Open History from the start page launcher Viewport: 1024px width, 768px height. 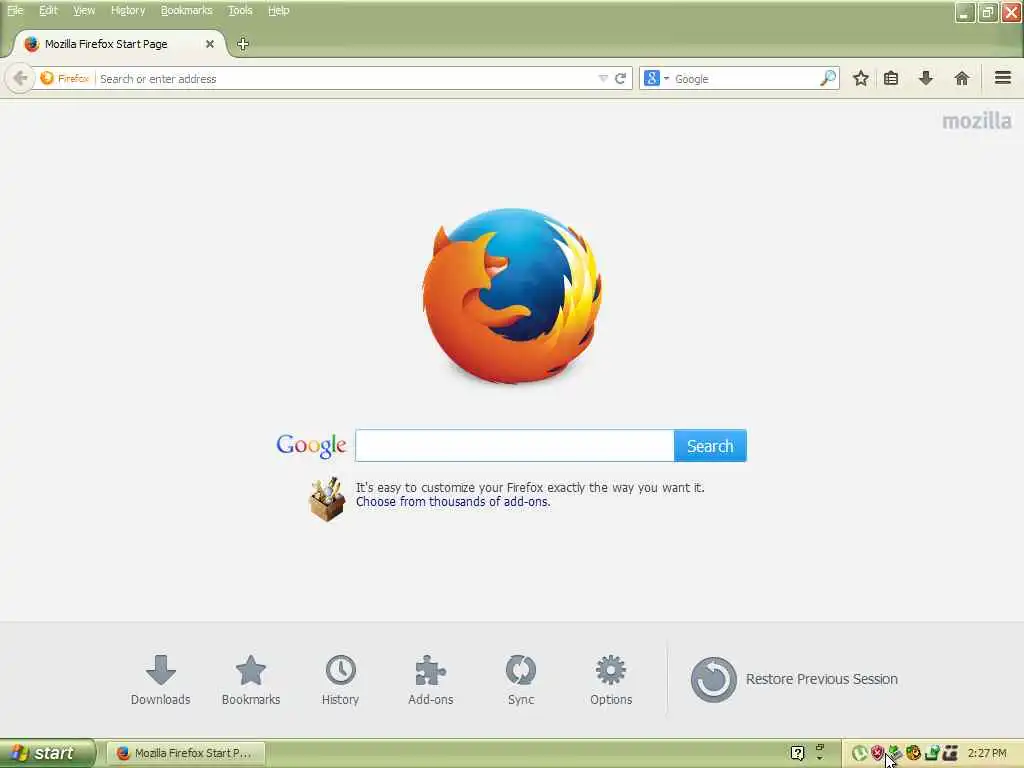(x=340, y=680)
